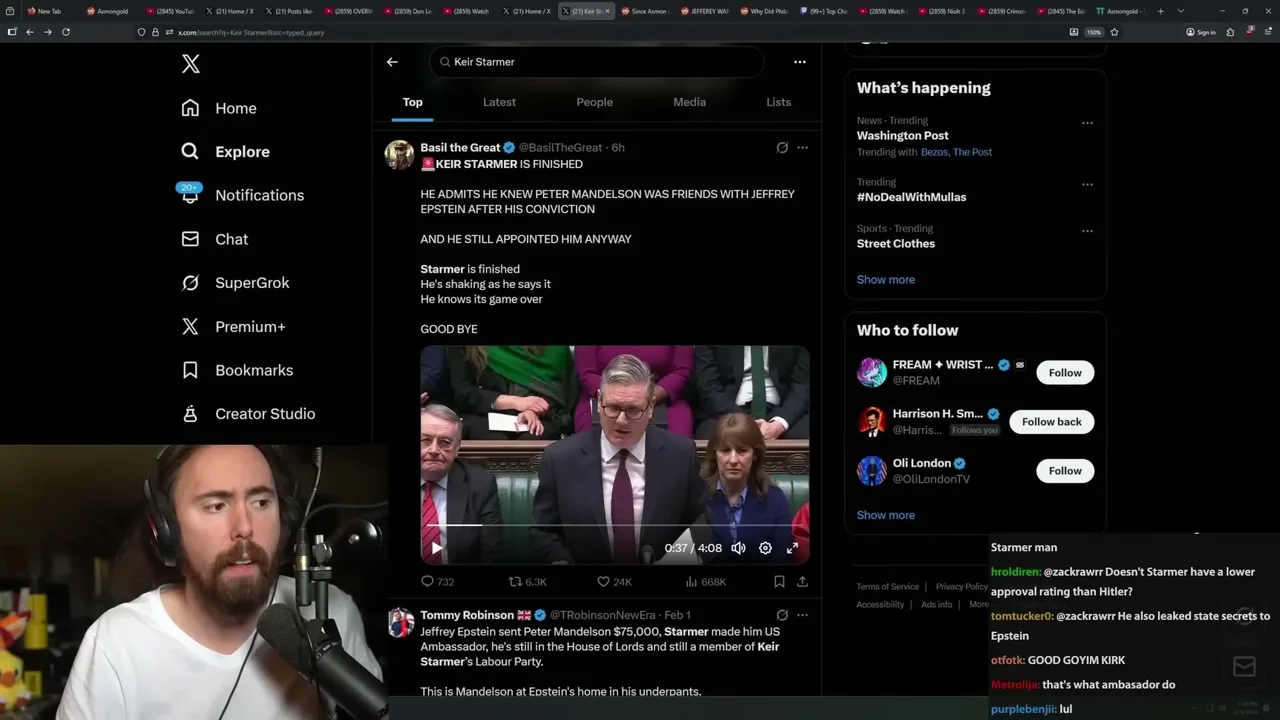Open more options for Washington Post trend
Image resolution: width=1280 pixels, height=720 pixels.
tap(1087, 123)
